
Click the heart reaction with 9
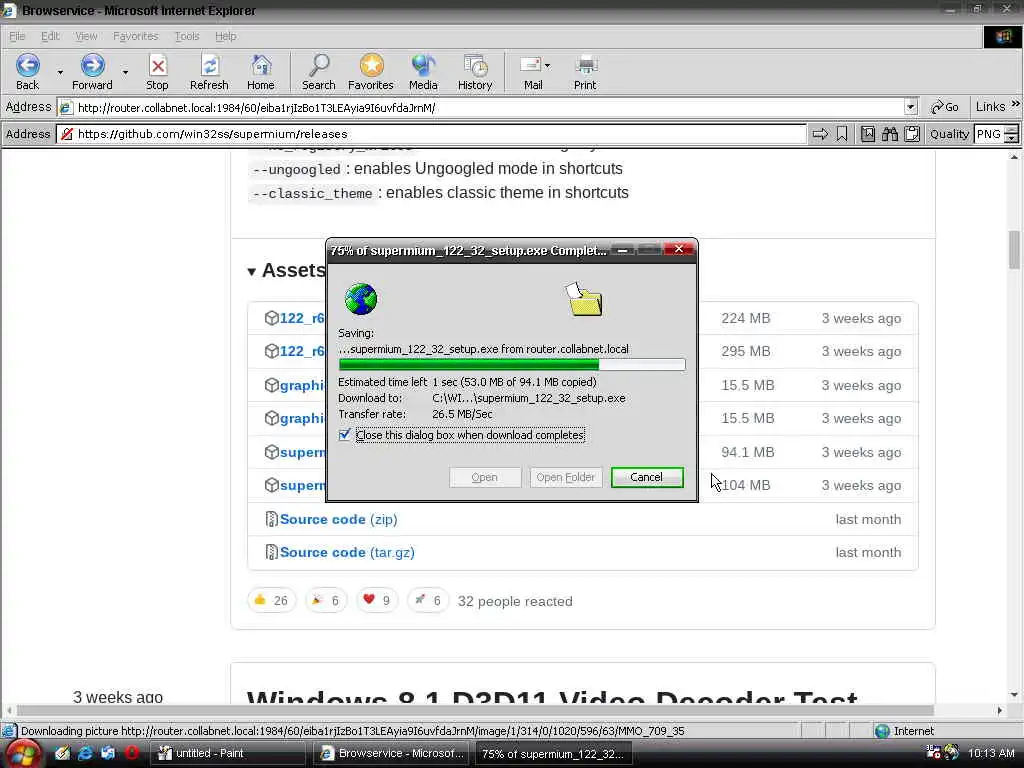click(x=377, y=600)
